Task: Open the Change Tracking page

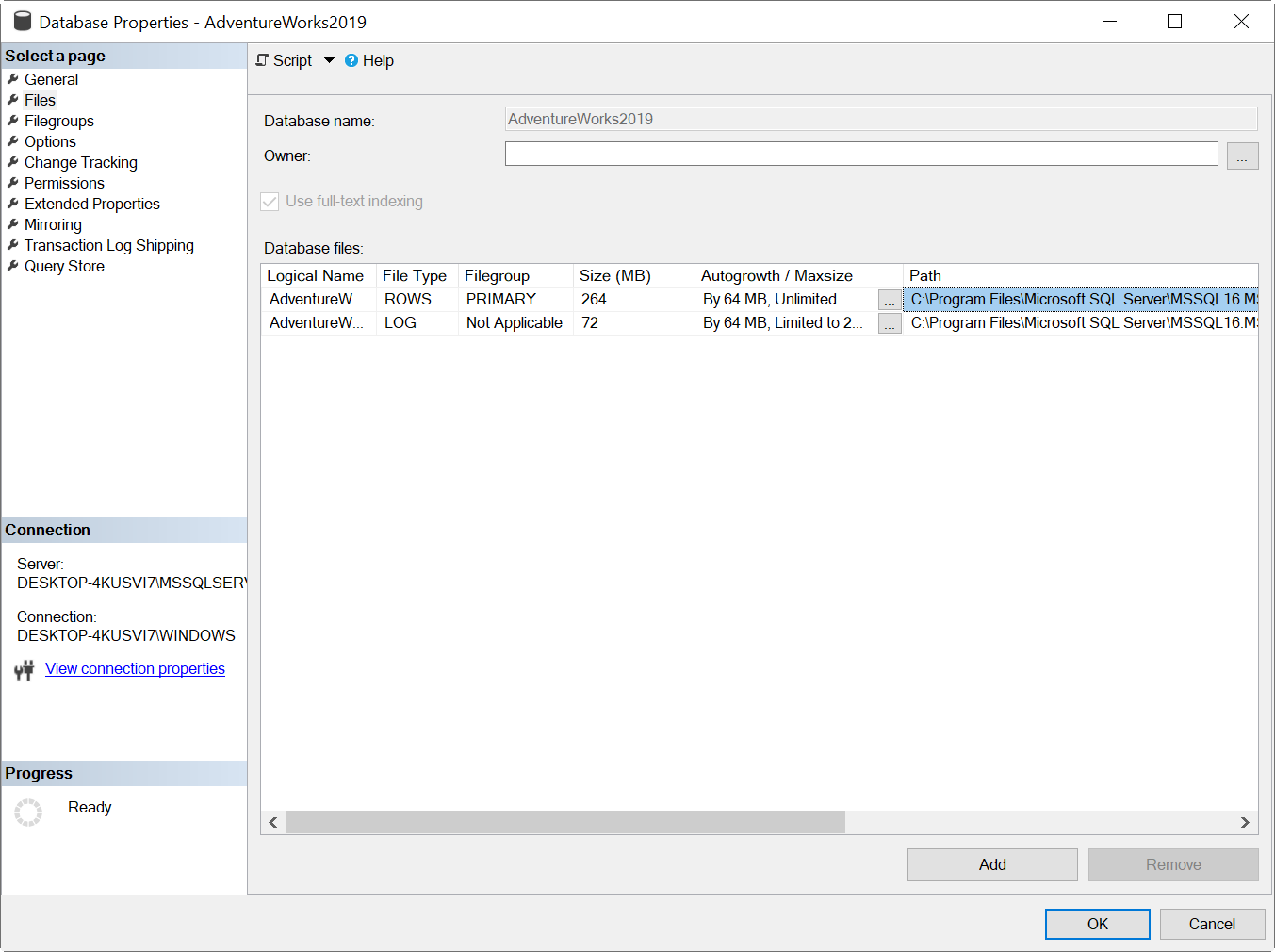Action: (81, 162)
